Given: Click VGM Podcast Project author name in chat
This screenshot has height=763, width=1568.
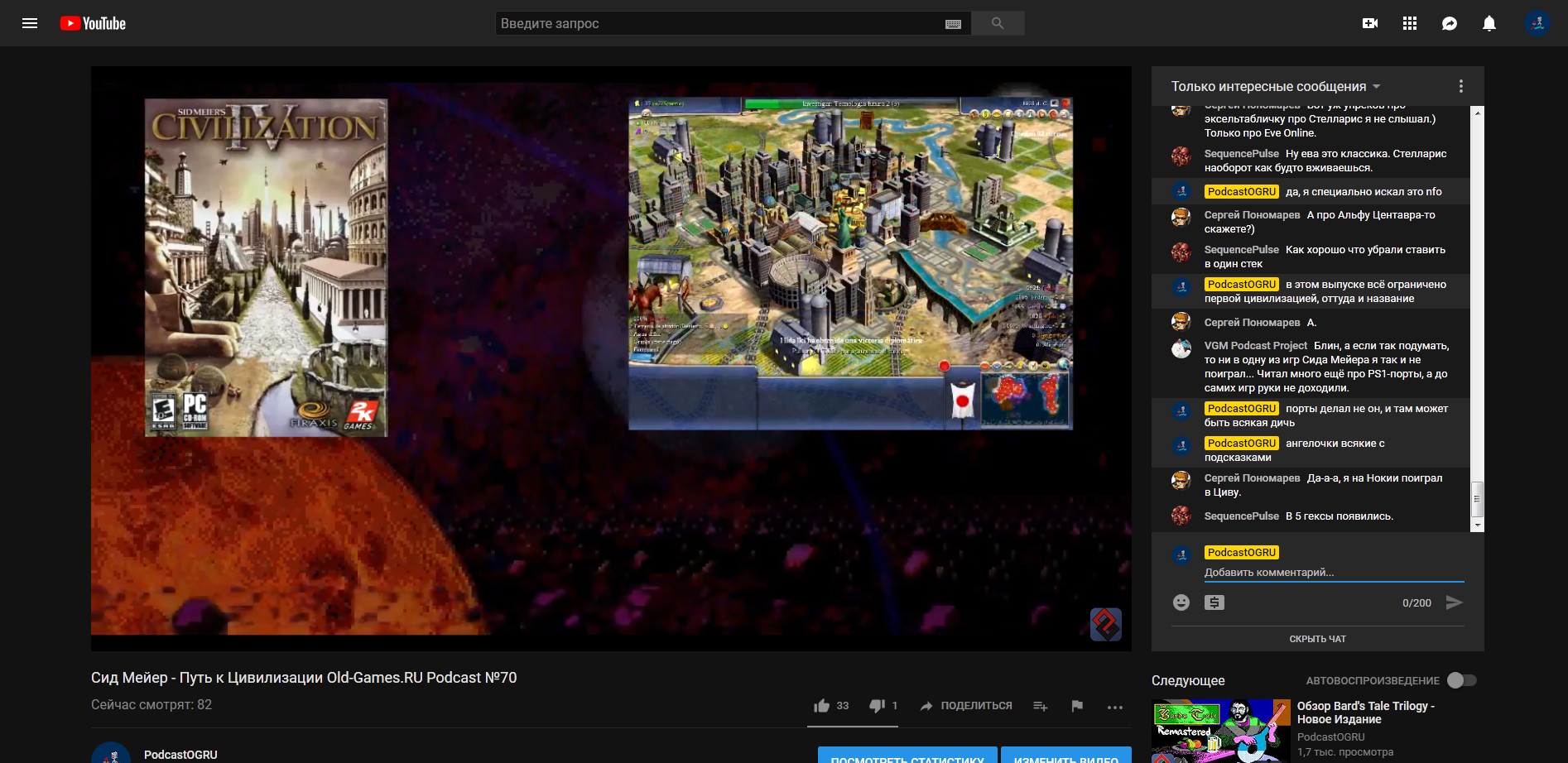Looking at the screenshot, I should tap(1256, 346).
